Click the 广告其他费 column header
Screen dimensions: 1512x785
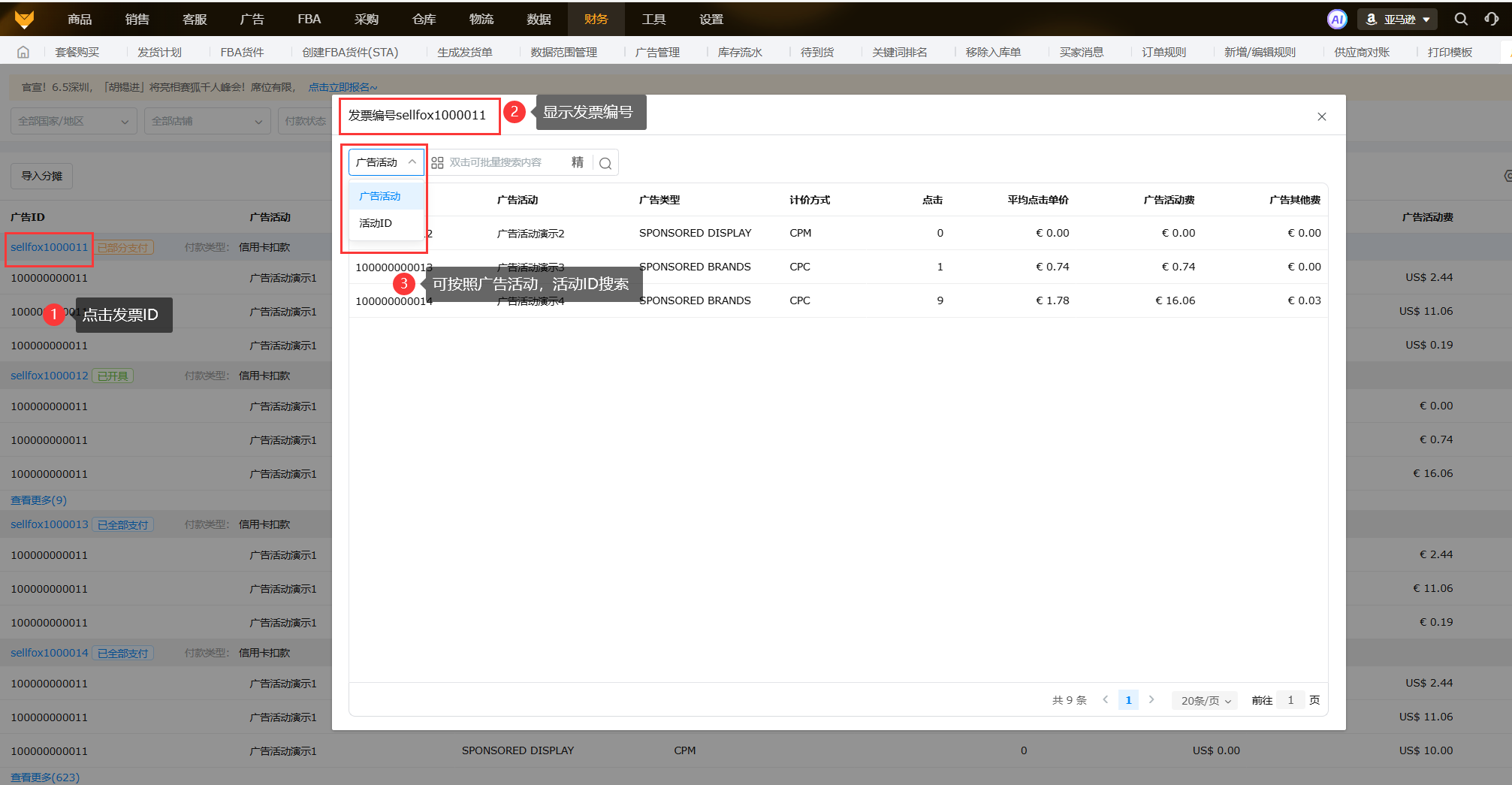click(x=1295, y=200)
